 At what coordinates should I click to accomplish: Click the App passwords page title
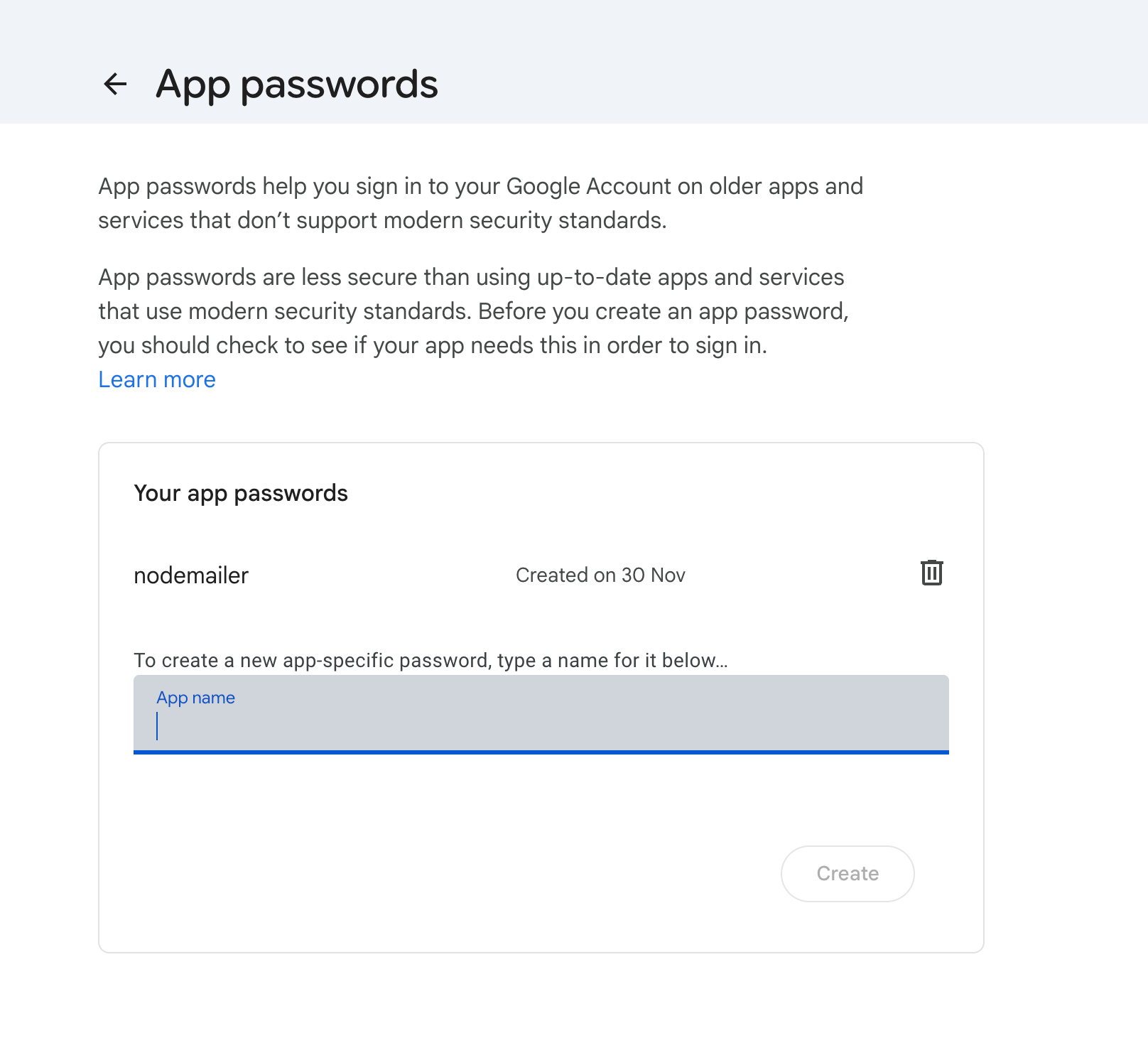pos(297,85)
